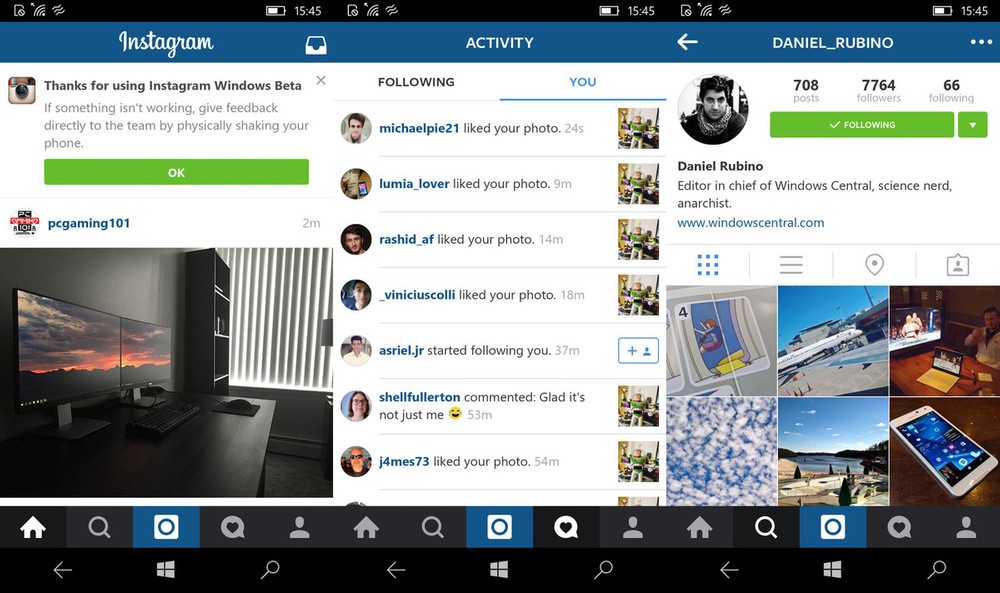Open the Windows phone photo thumbnail

tap(945, 451)
